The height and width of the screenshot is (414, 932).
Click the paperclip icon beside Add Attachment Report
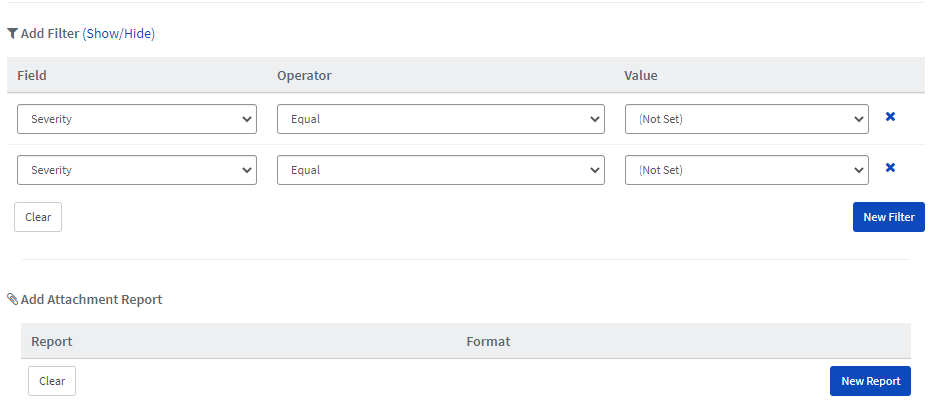12,299
